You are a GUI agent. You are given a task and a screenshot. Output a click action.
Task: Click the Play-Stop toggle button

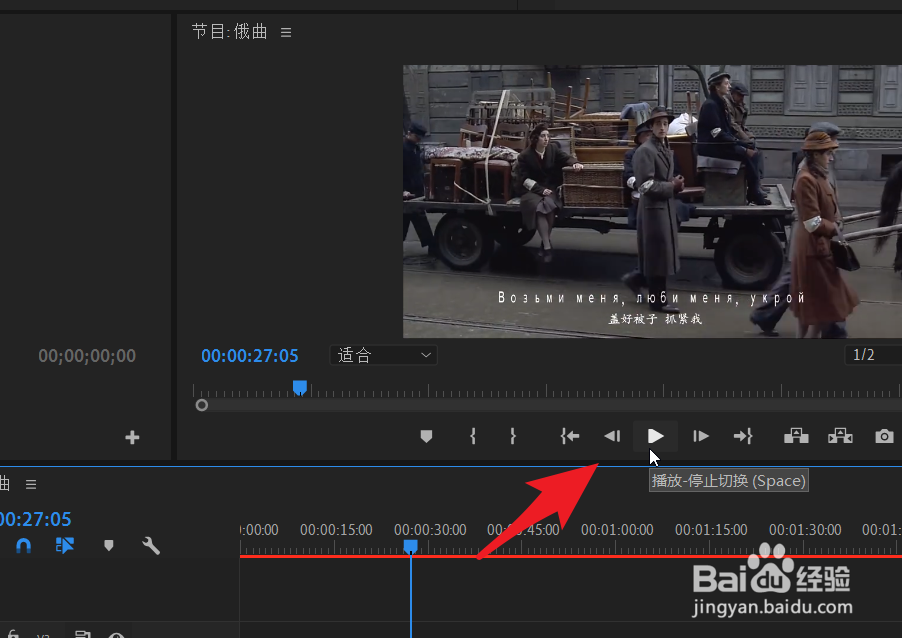point(655,436)
